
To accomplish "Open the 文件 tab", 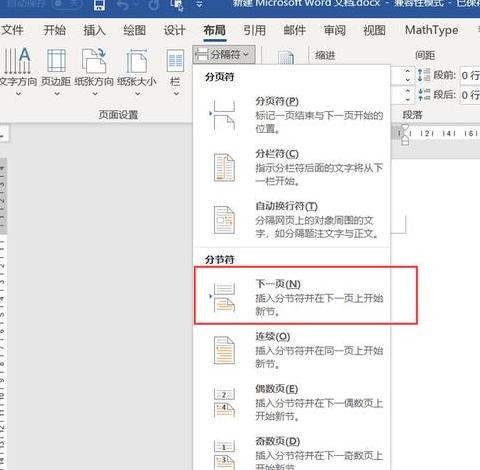I will pos(12,30).
